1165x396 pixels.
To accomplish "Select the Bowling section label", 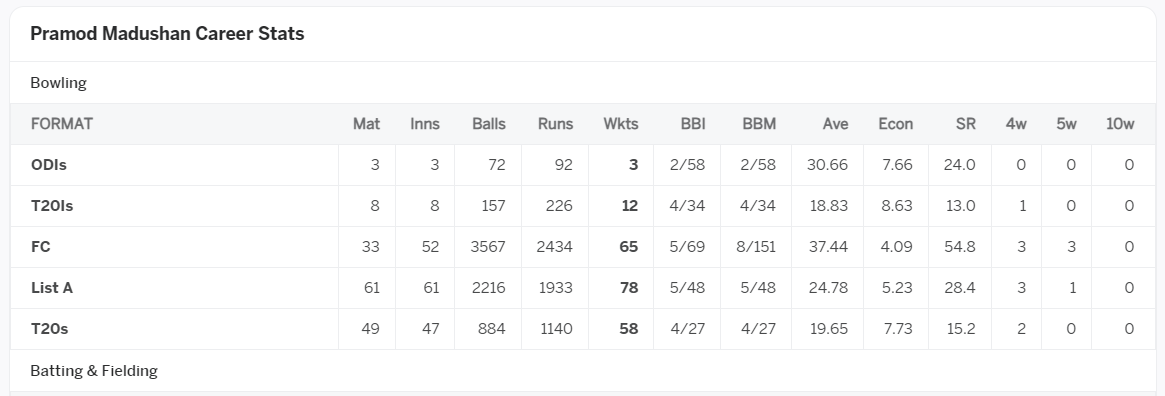I will point(59,82).
